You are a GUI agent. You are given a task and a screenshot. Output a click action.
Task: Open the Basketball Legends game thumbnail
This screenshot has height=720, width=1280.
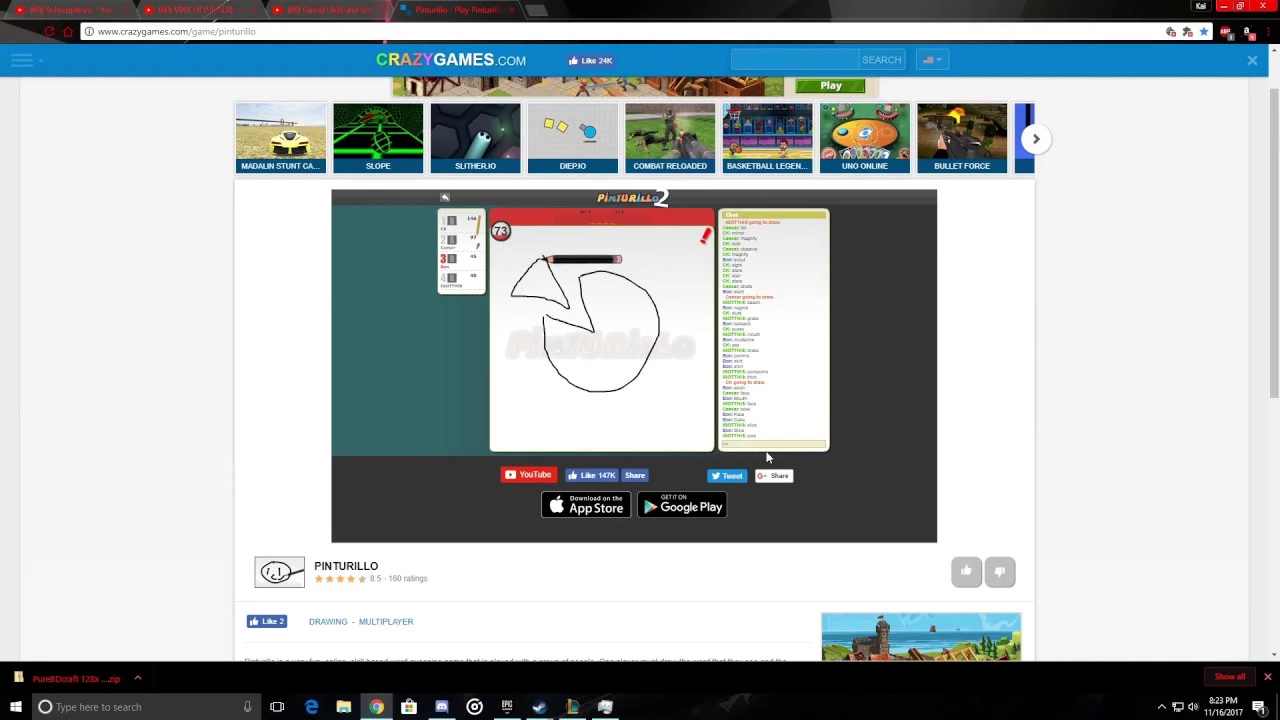(767, 138)
